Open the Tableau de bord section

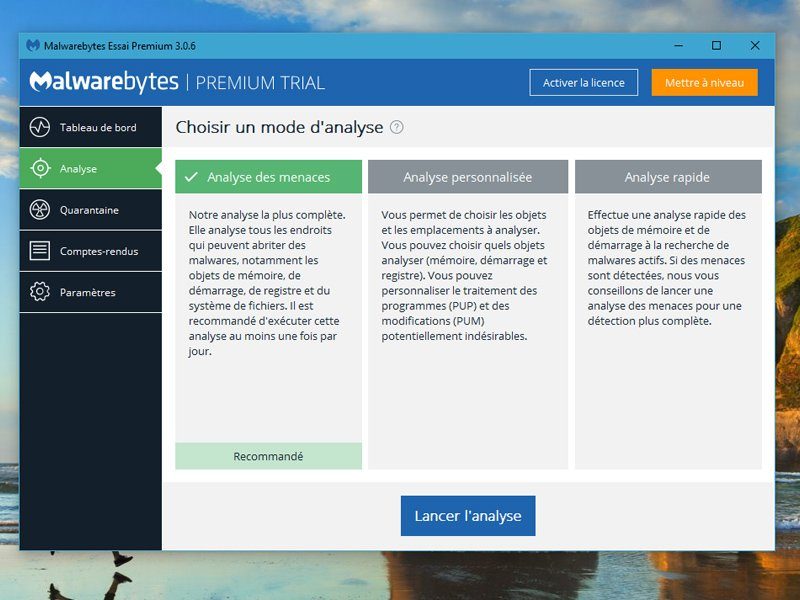click(x=91, y=127)
